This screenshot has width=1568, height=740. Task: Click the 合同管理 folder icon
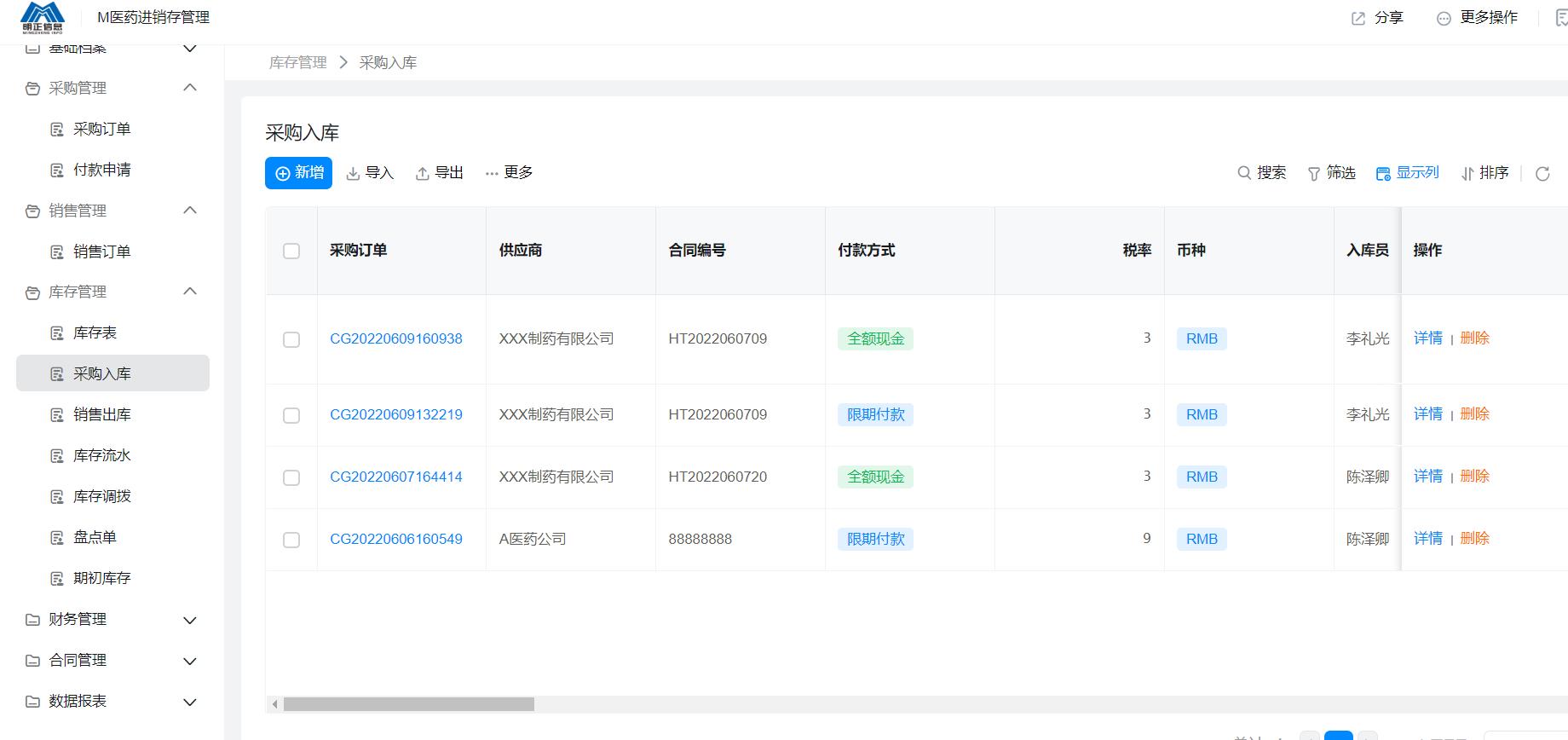point(32,661)
